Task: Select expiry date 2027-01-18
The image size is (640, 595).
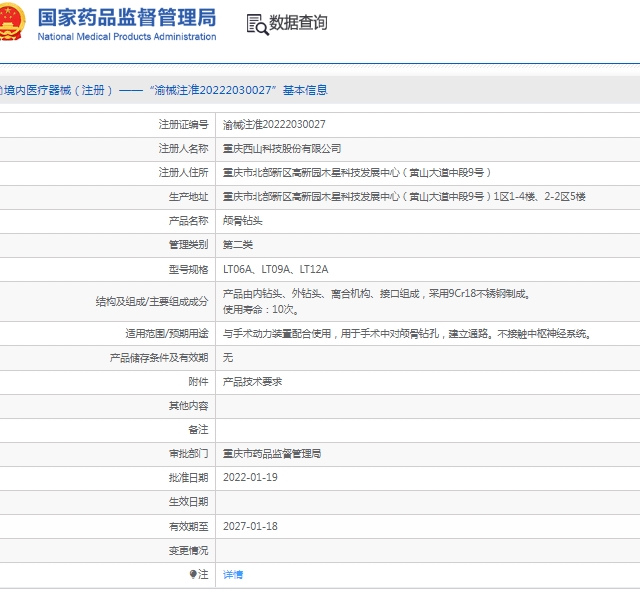Action: (x=250, y=526)
